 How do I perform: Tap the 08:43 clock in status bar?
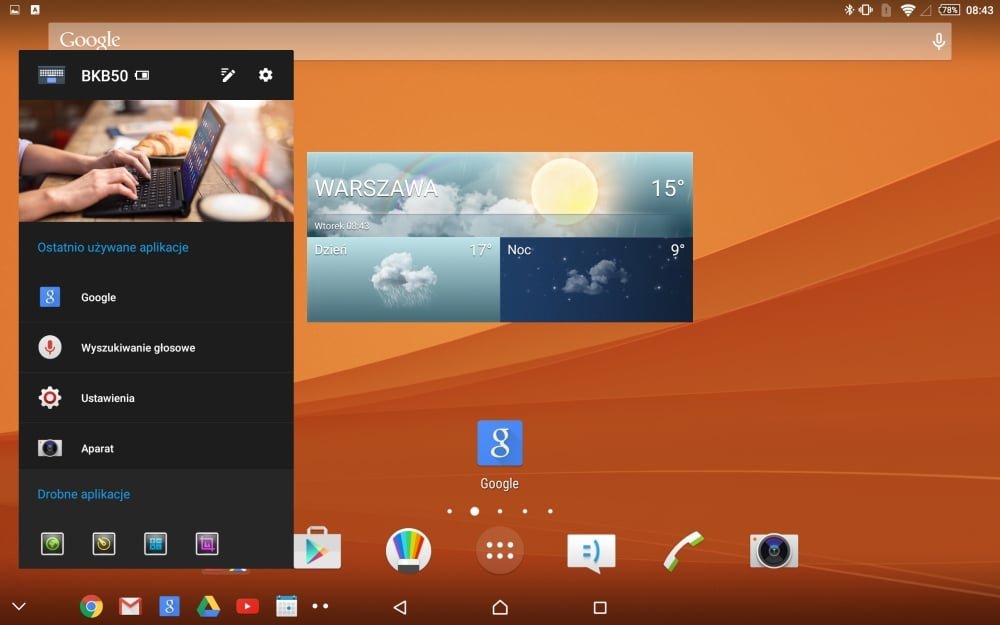tap(979, 10)
